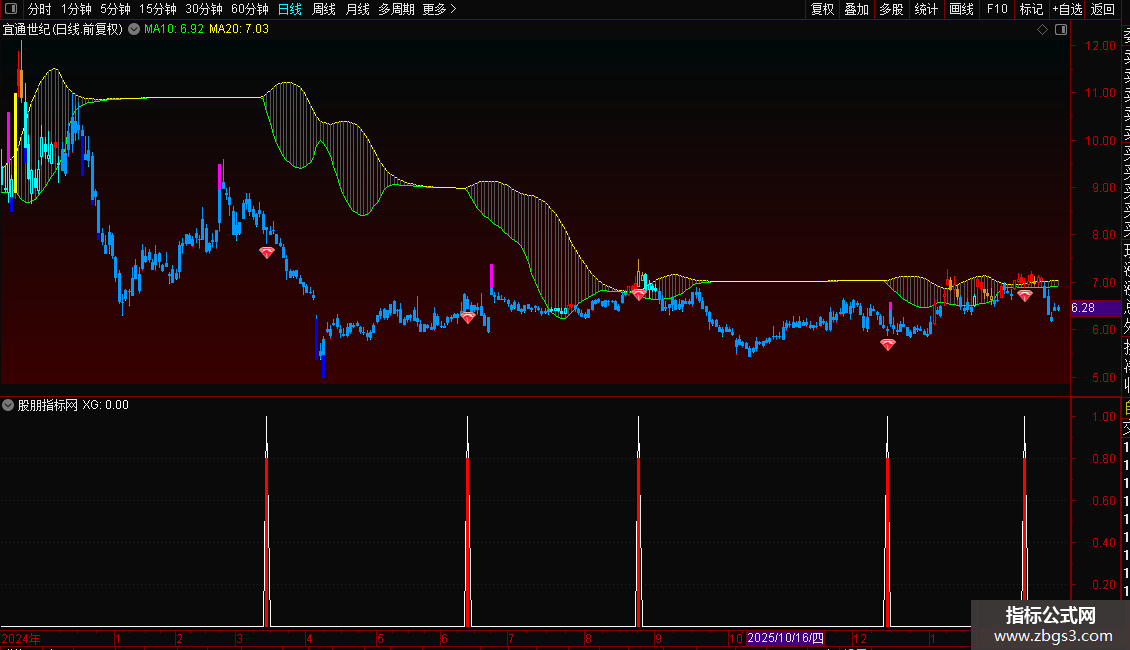Click the red diamond signal near March
The image size is (1130, 650).
267,252
